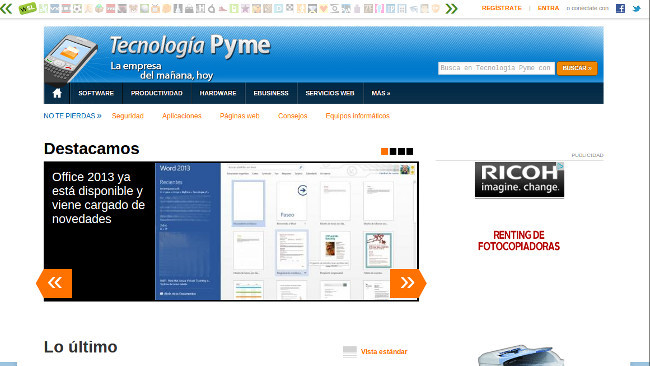Click the Seguridad topic link
This screenshot has width=650, height=366.
point(128,116)
